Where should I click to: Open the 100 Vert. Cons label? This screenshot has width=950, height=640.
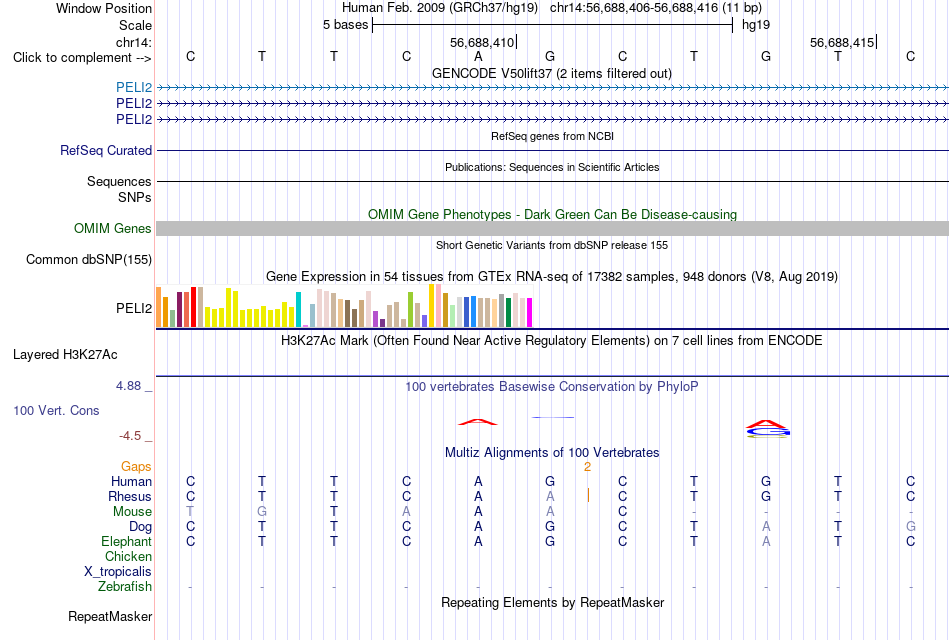56,410
